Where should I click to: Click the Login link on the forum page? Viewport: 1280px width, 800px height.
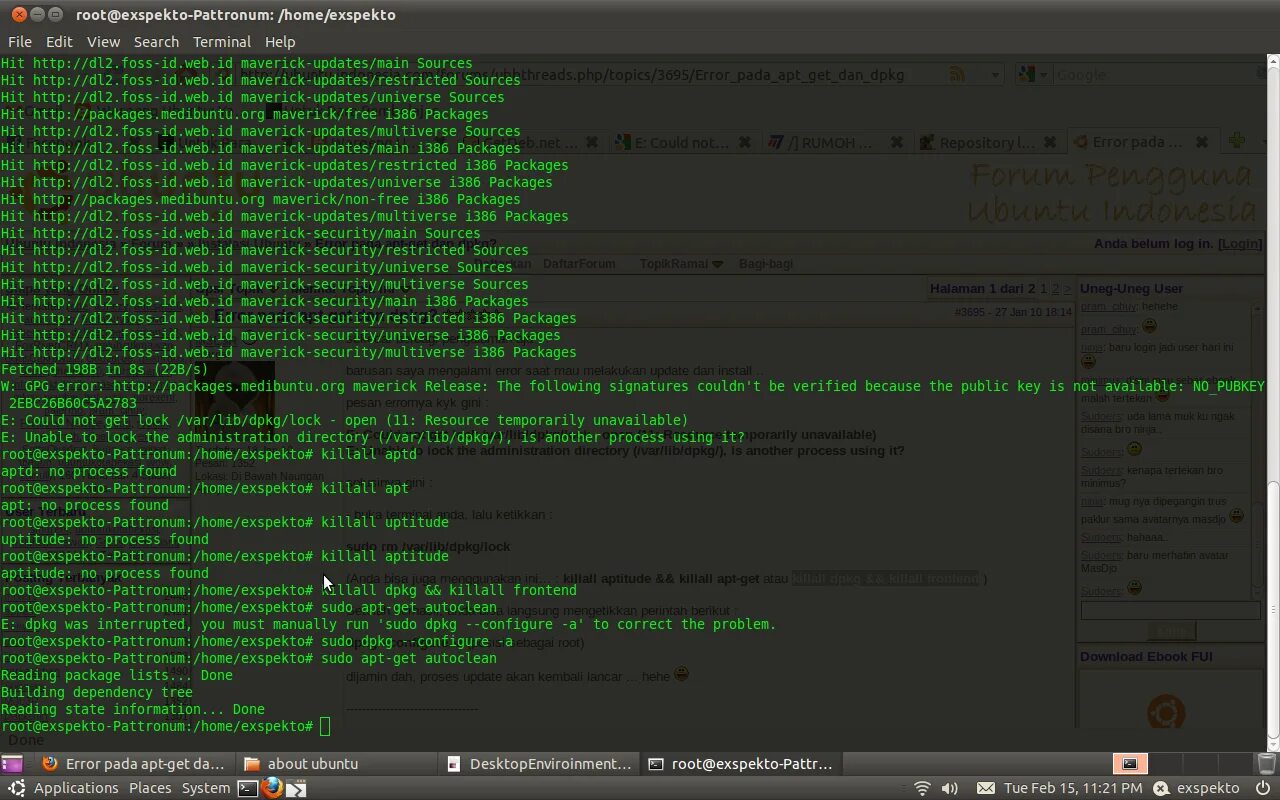coord(1240,244)
